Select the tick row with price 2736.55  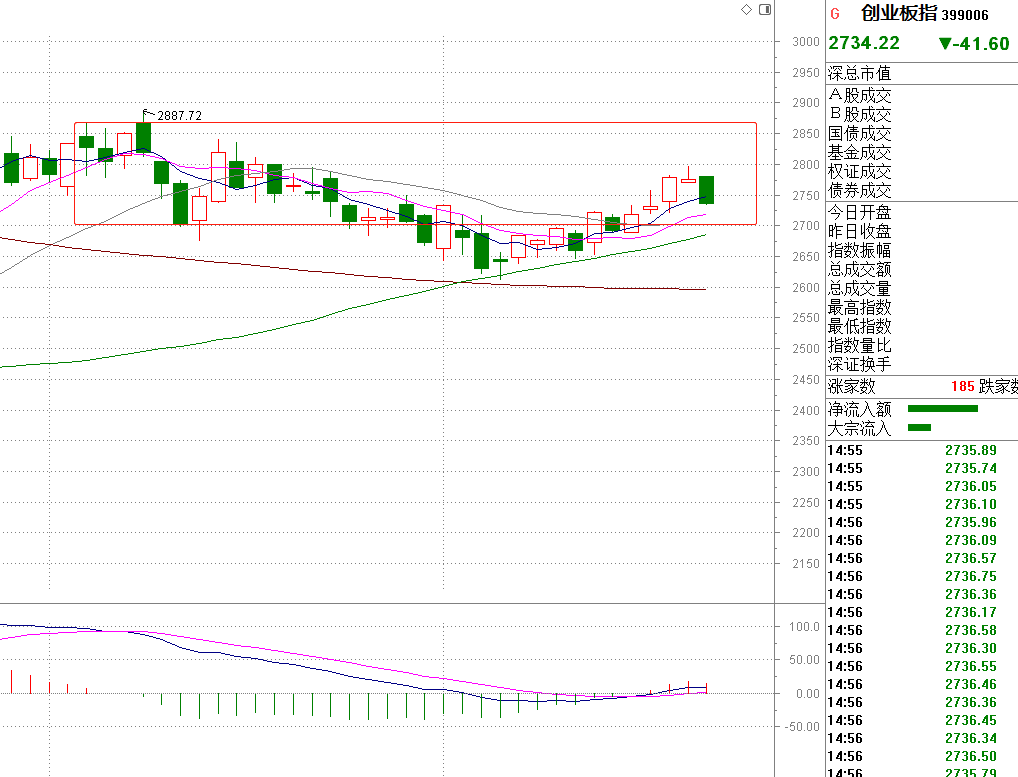922,667
